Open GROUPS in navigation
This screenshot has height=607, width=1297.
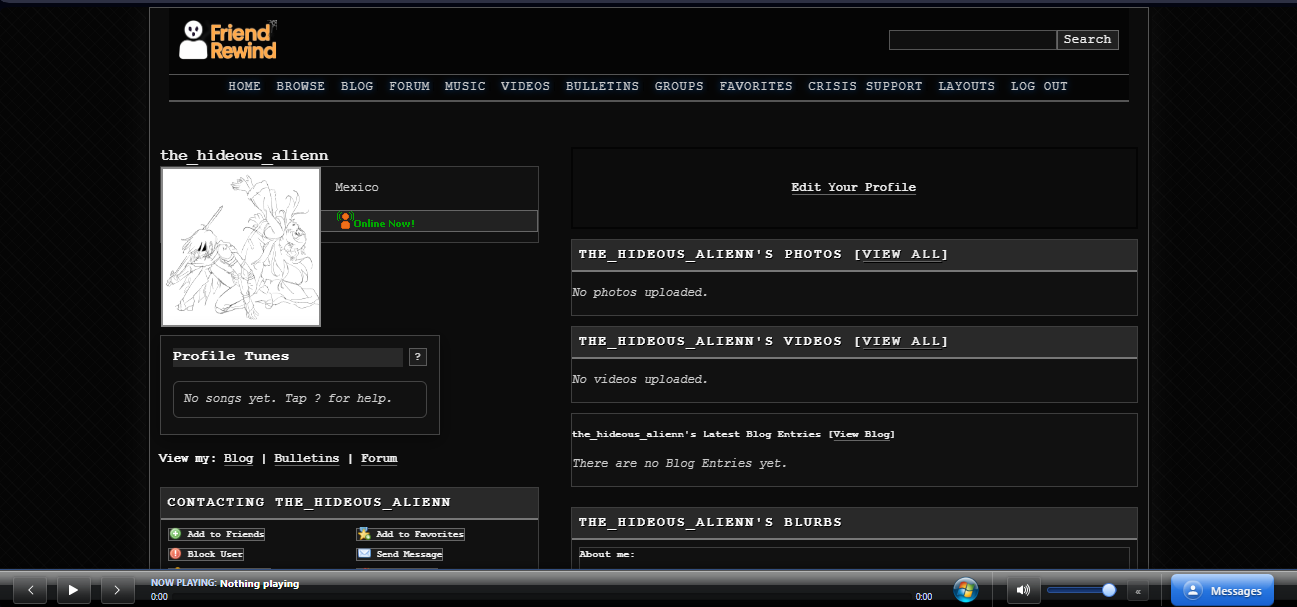679,86
